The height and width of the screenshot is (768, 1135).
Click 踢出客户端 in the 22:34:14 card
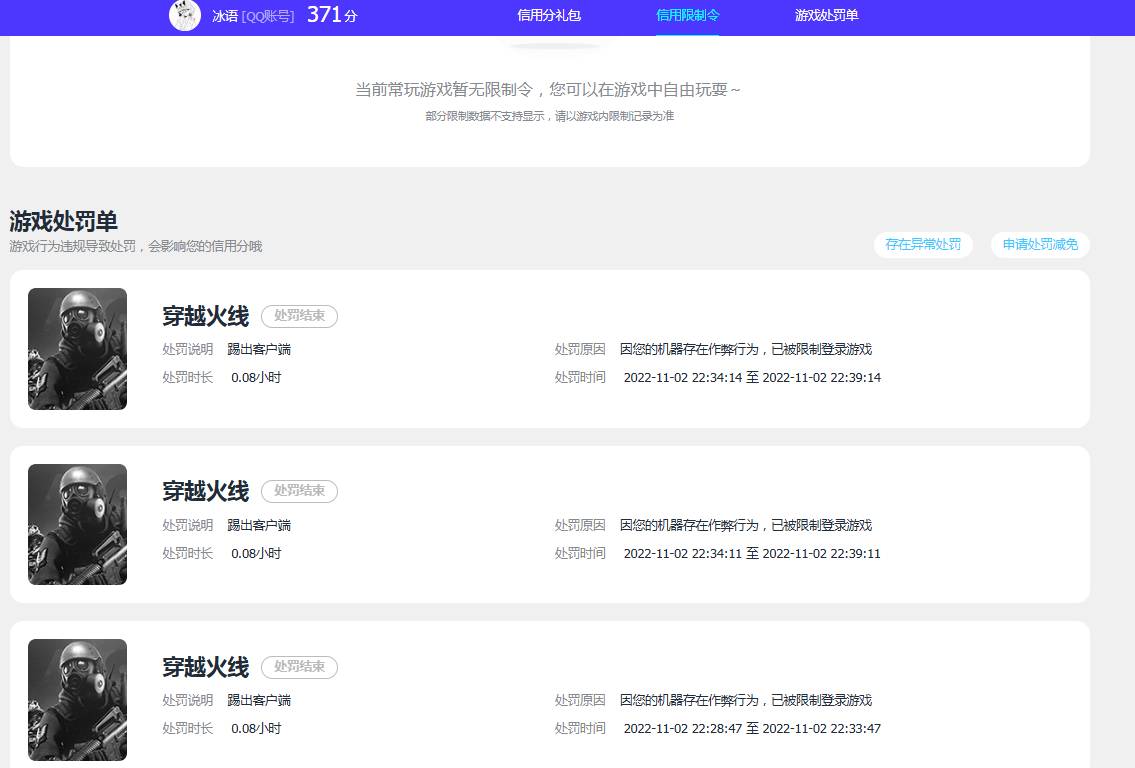point(259,350)
